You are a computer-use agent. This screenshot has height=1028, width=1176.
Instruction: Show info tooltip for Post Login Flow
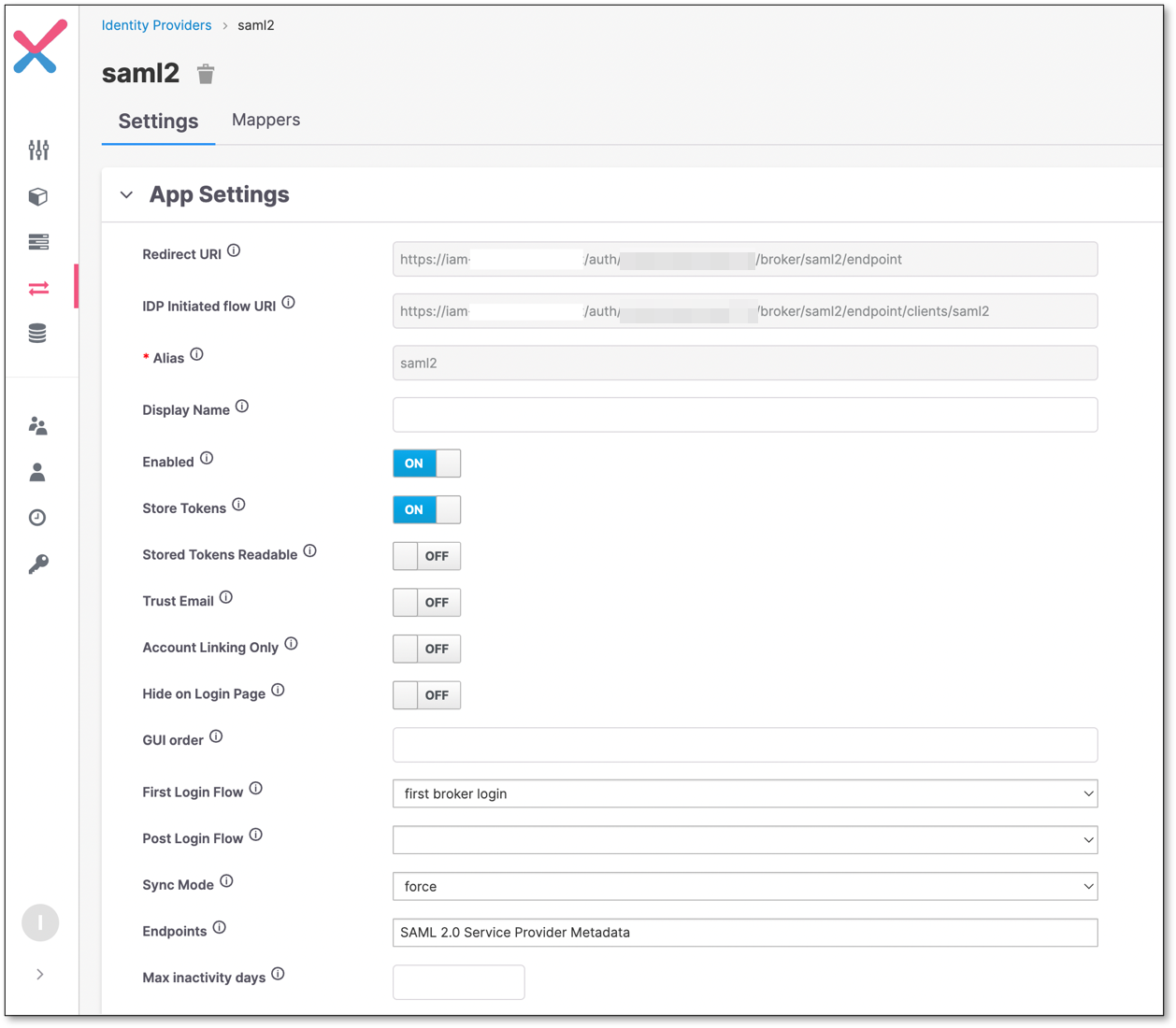pyautogui.click(x=255, y=835)
